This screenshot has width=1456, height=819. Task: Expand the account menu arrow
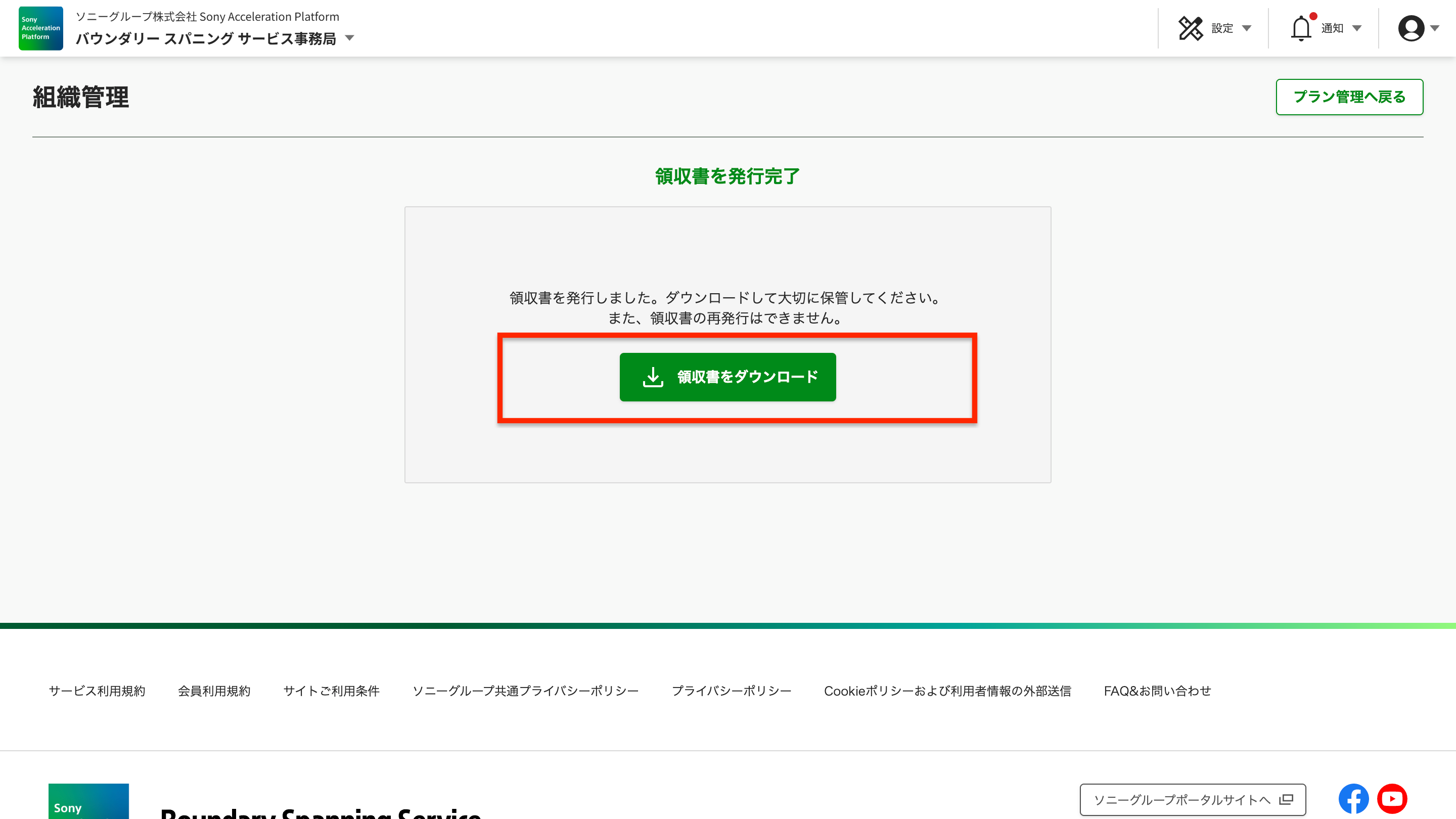tap(1435, 28)
